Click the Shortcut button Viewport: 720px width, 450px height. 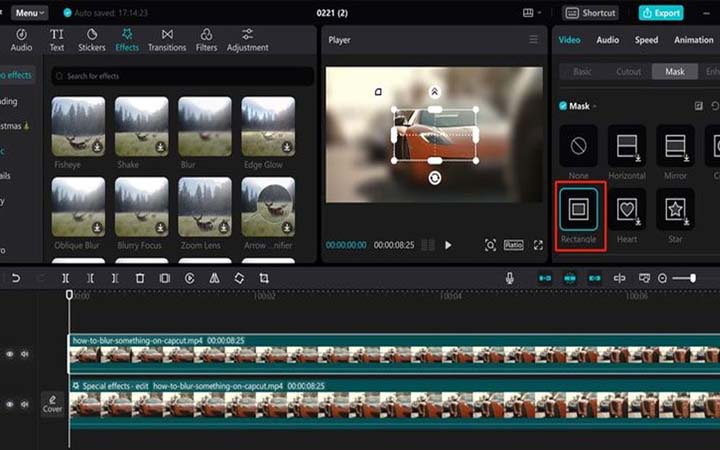tap(590, 13)
